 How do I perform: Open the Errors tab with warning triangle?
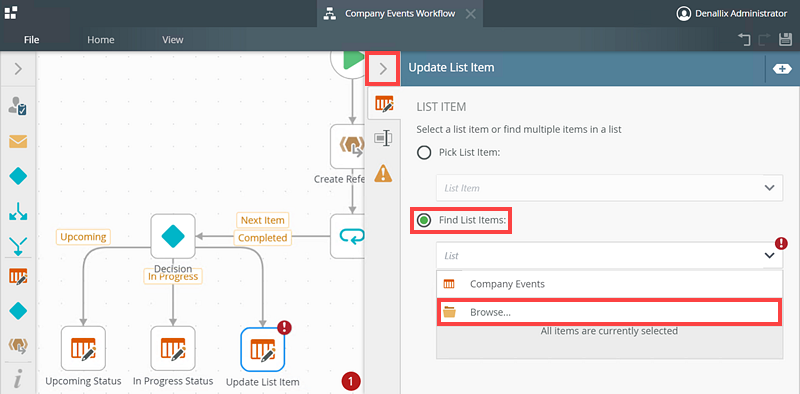pos(383,174)
